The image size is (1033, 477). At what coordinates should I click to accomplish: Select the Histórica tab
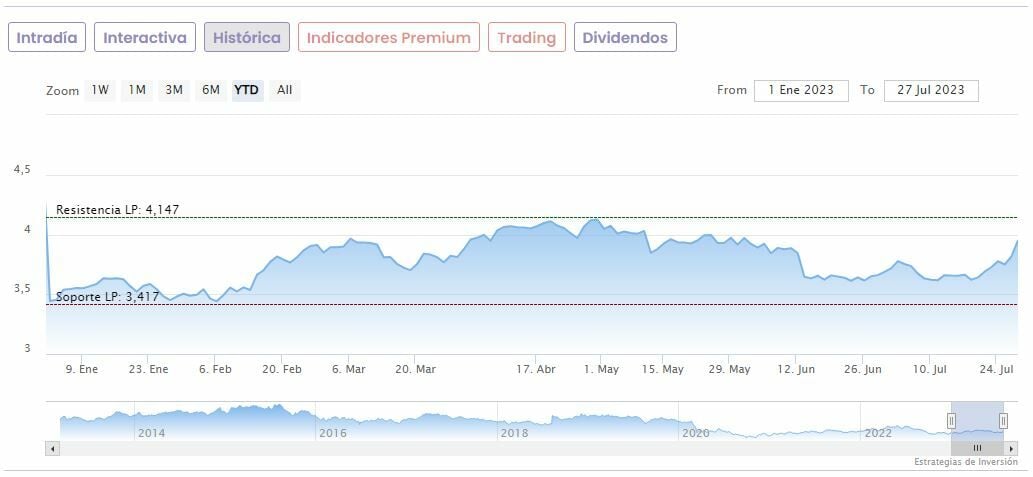[247, 38]
